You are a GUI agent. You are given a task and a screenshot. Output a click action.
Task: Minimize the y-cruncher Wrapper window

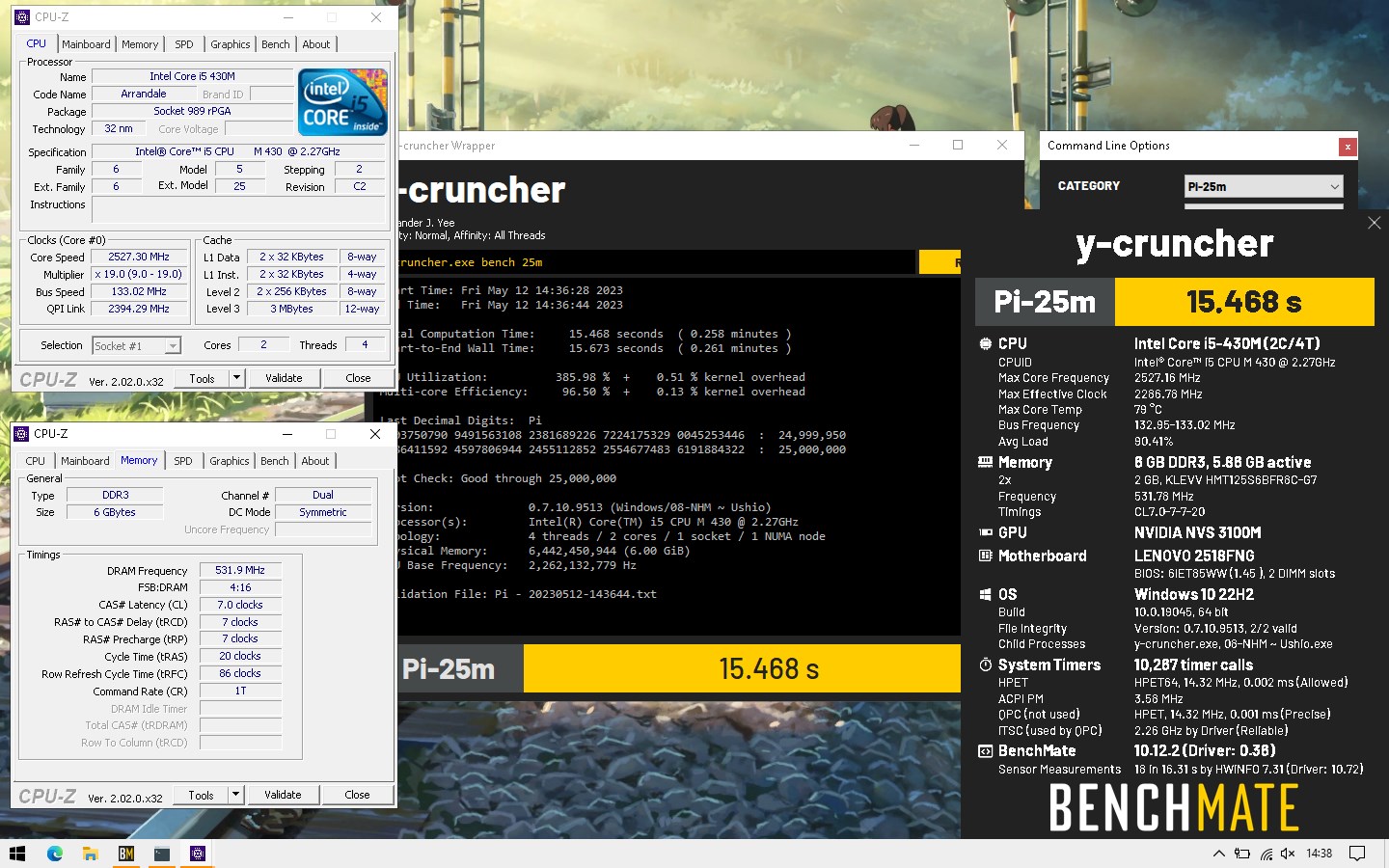coord(913,145)
